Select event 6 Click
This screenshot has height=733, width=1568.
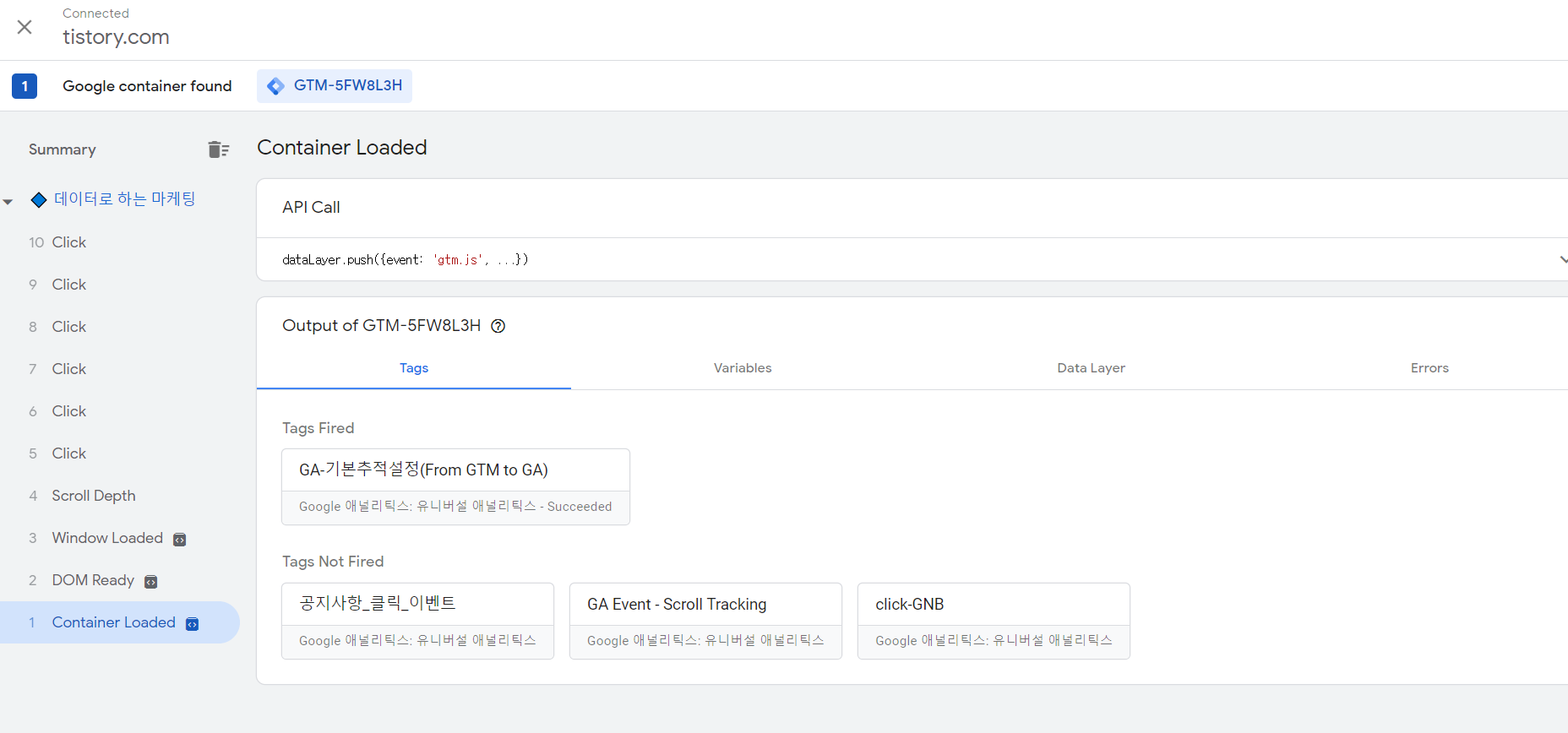[120, 411]
